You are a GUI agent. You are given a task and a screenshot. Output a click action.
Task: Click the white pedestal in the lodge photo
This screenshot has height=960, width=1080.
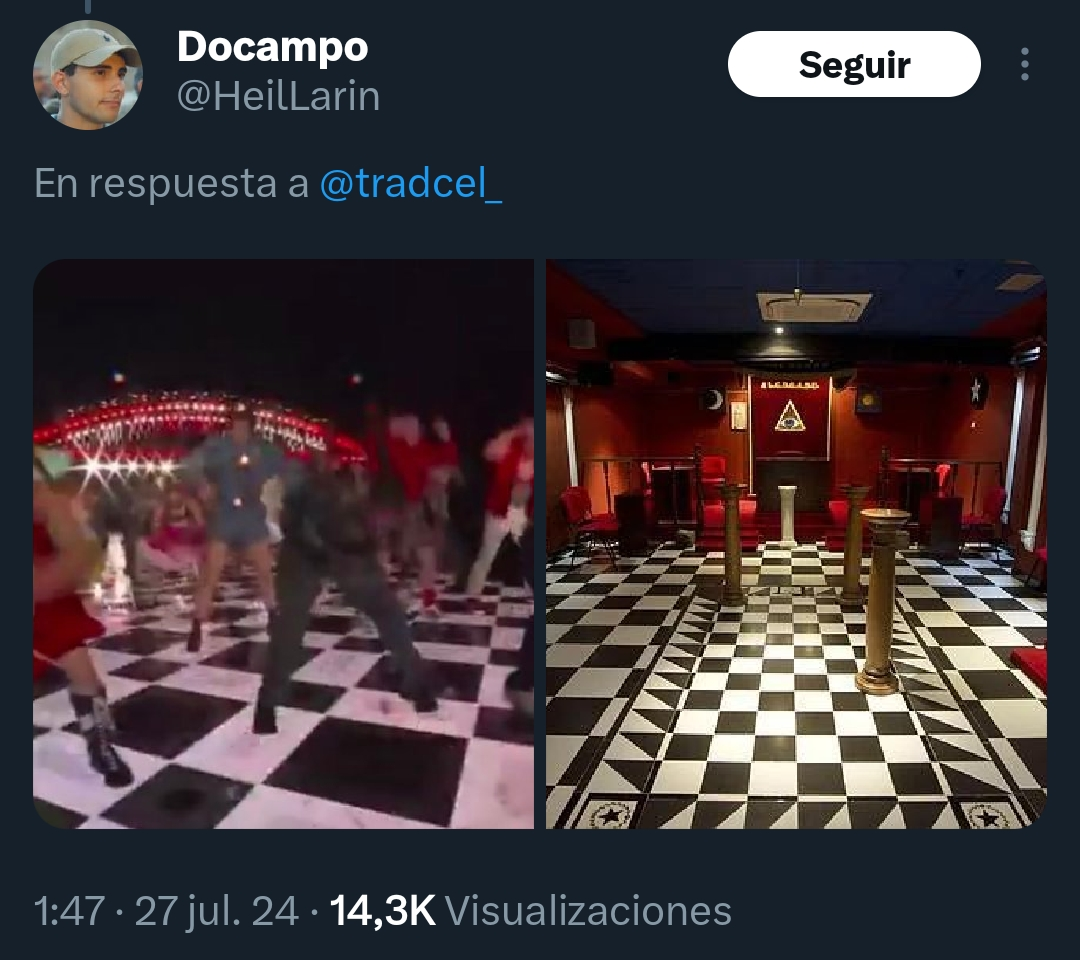click(786, 515)
